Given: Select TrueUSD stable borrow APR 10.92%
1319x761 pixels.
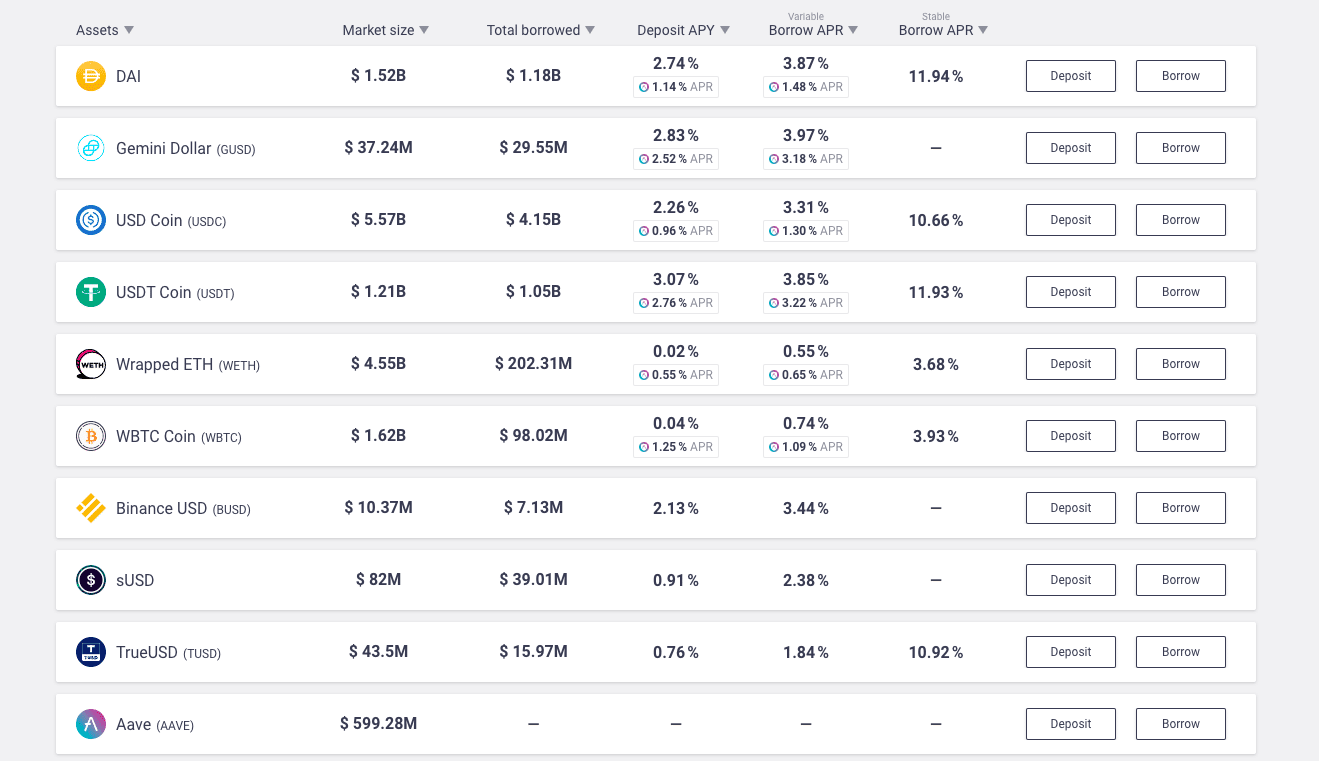Looking at the screenshot, I should tap(936, 652).
